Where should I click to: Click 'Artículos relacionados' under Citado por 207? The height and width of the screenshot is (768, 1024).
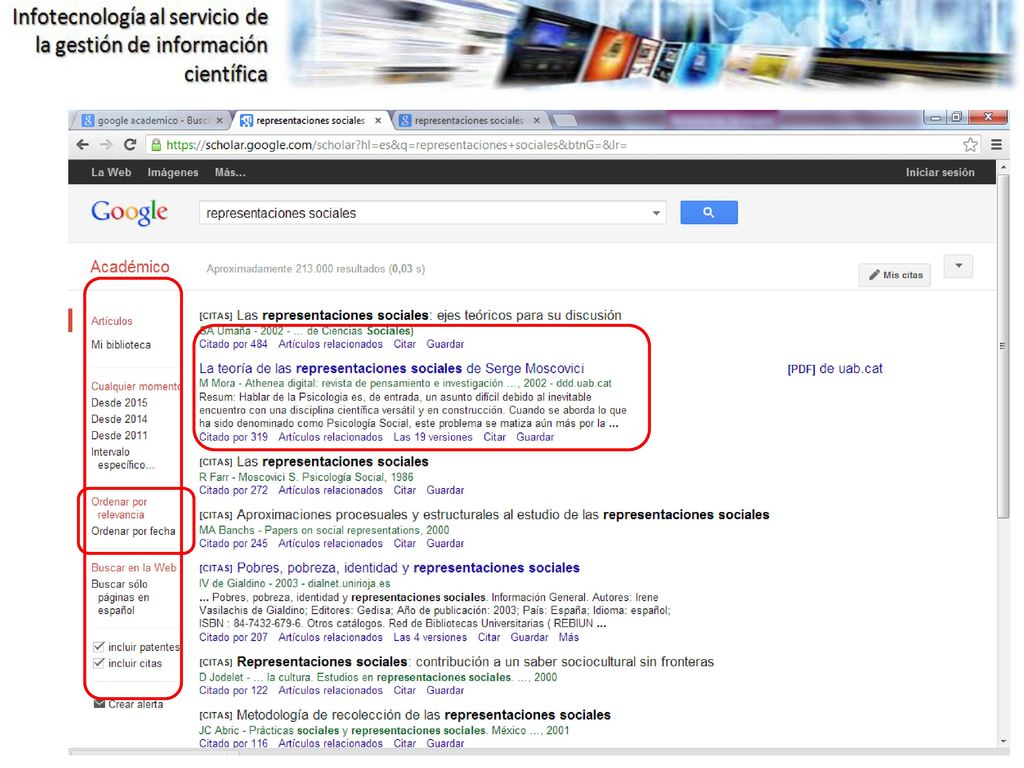click(x=330, y=637)
